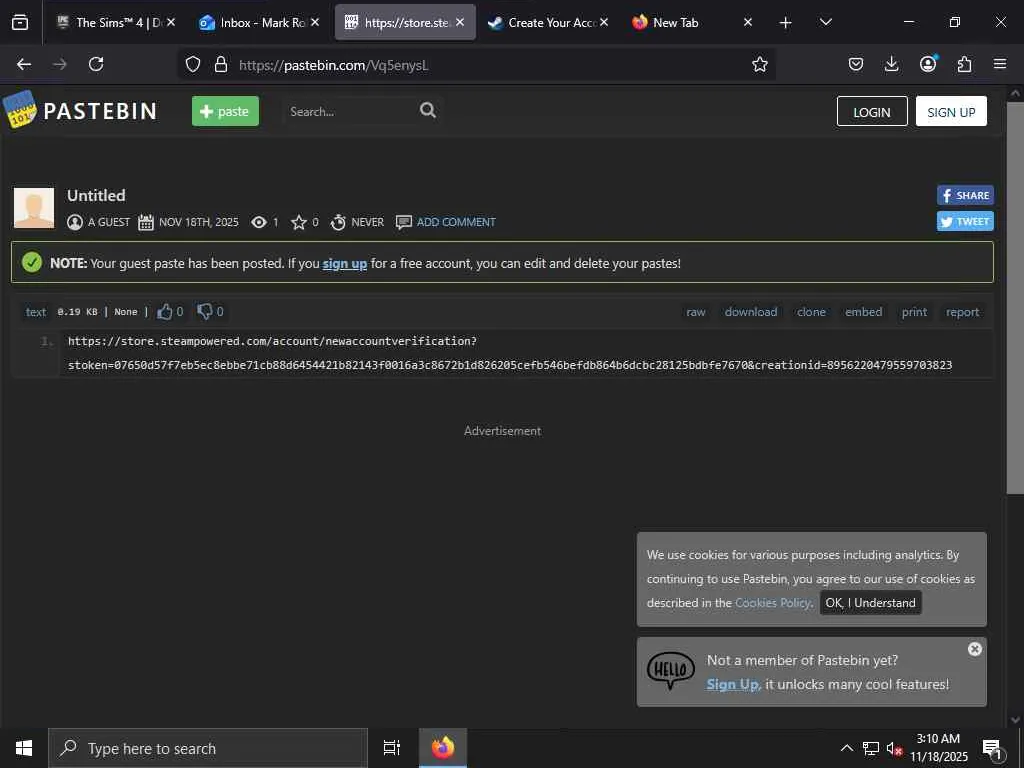Screen dimensions: 1024x768
Task: Focus the Pastebin search field
Action: coord(349,112)
